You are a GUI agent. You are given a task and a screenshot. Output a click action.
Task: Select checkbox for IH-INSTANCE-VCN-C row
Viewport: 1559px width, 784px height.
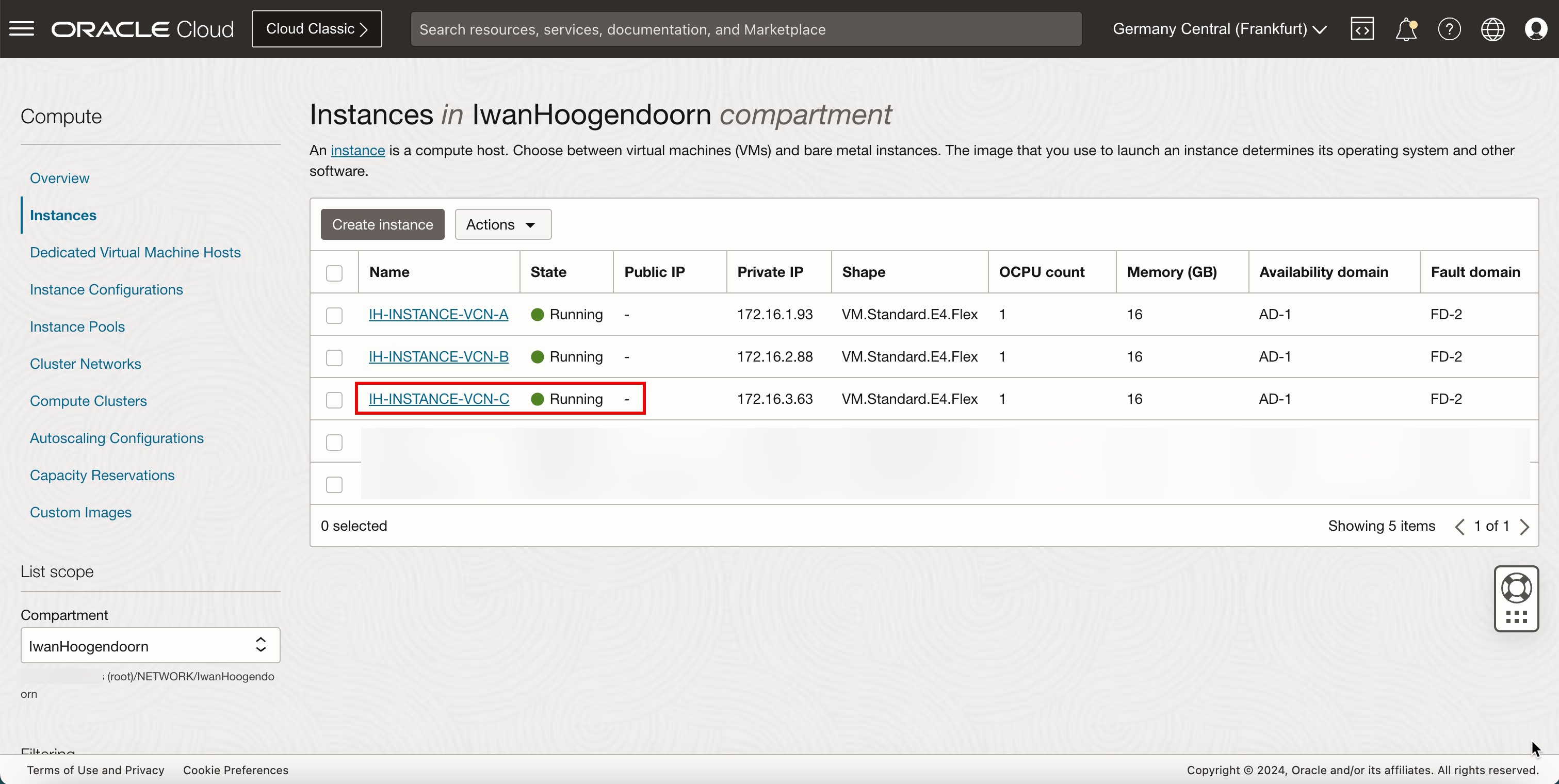coord(334,400)
